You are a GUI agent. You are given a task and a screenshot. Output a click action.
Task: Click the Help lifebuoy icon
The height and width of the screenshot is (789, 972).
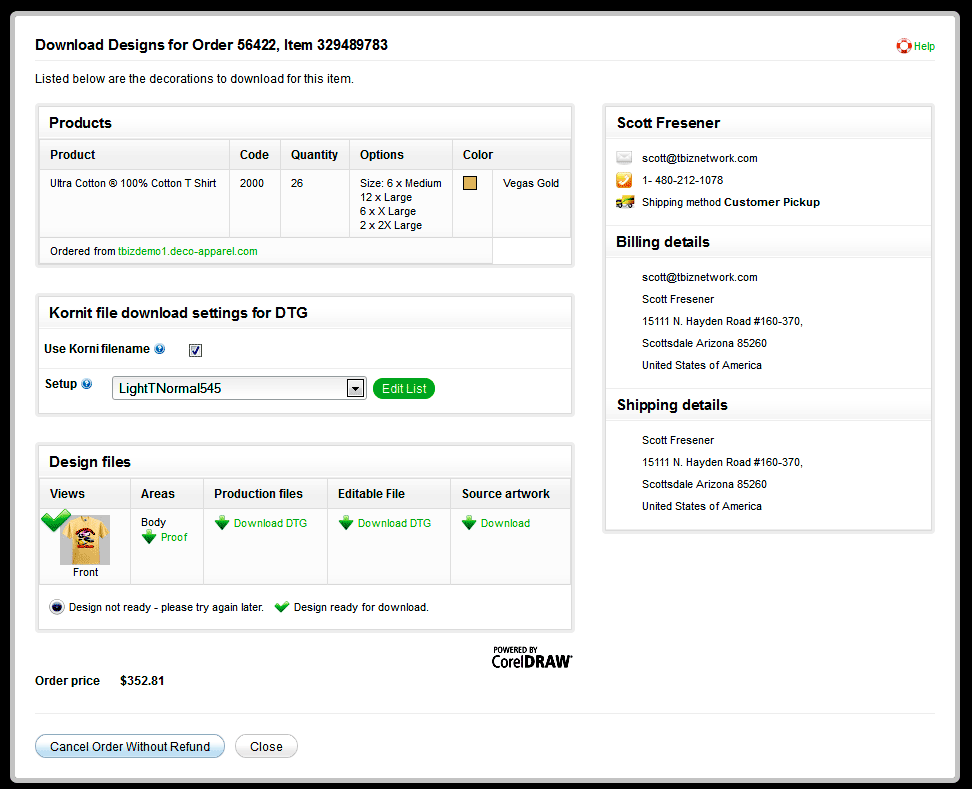tap(903, 46)
